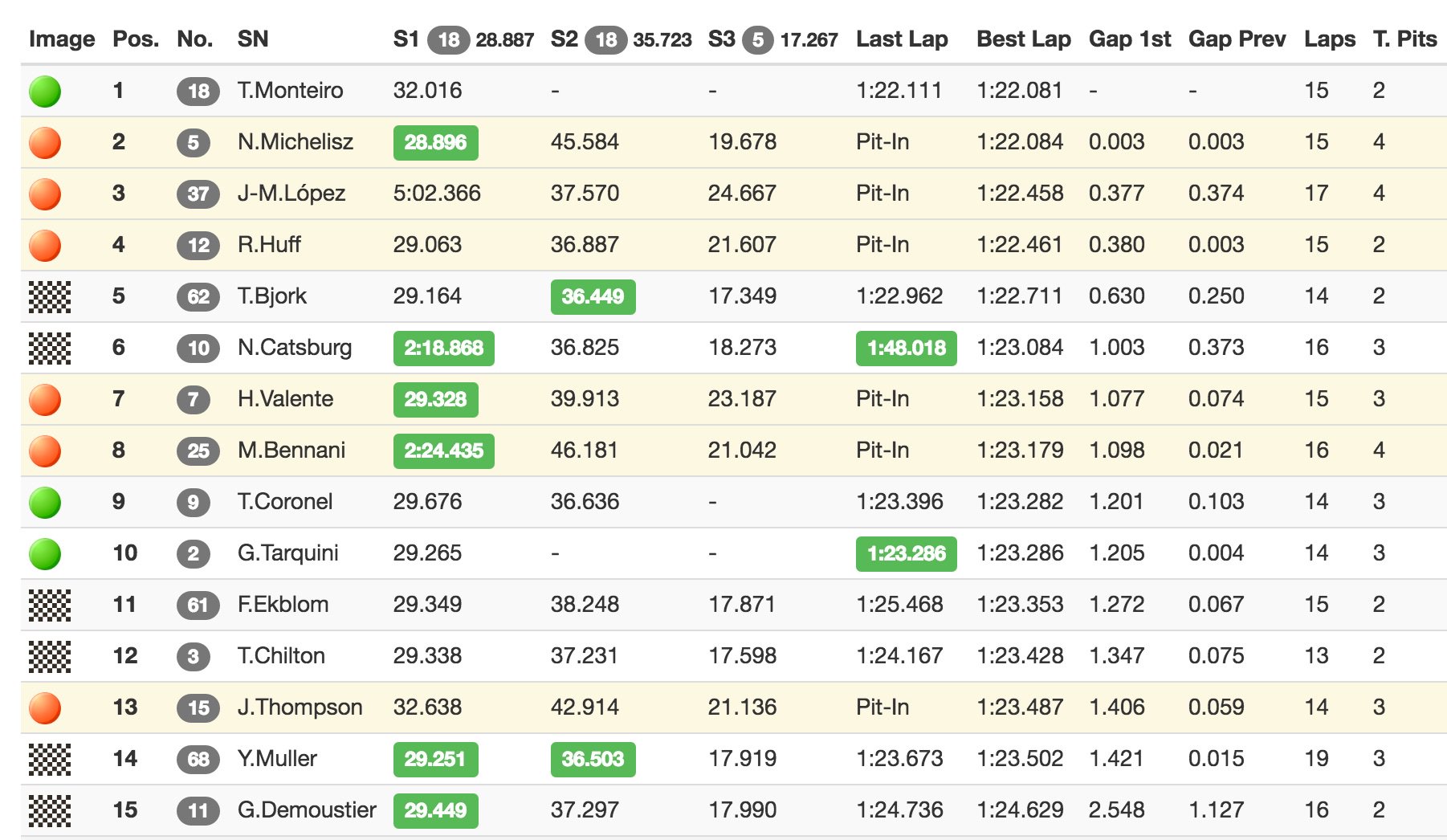Click best lap 1:23.428 for T.Chilton
The height and width of the screenshot is (840, 1447).
1020,655
